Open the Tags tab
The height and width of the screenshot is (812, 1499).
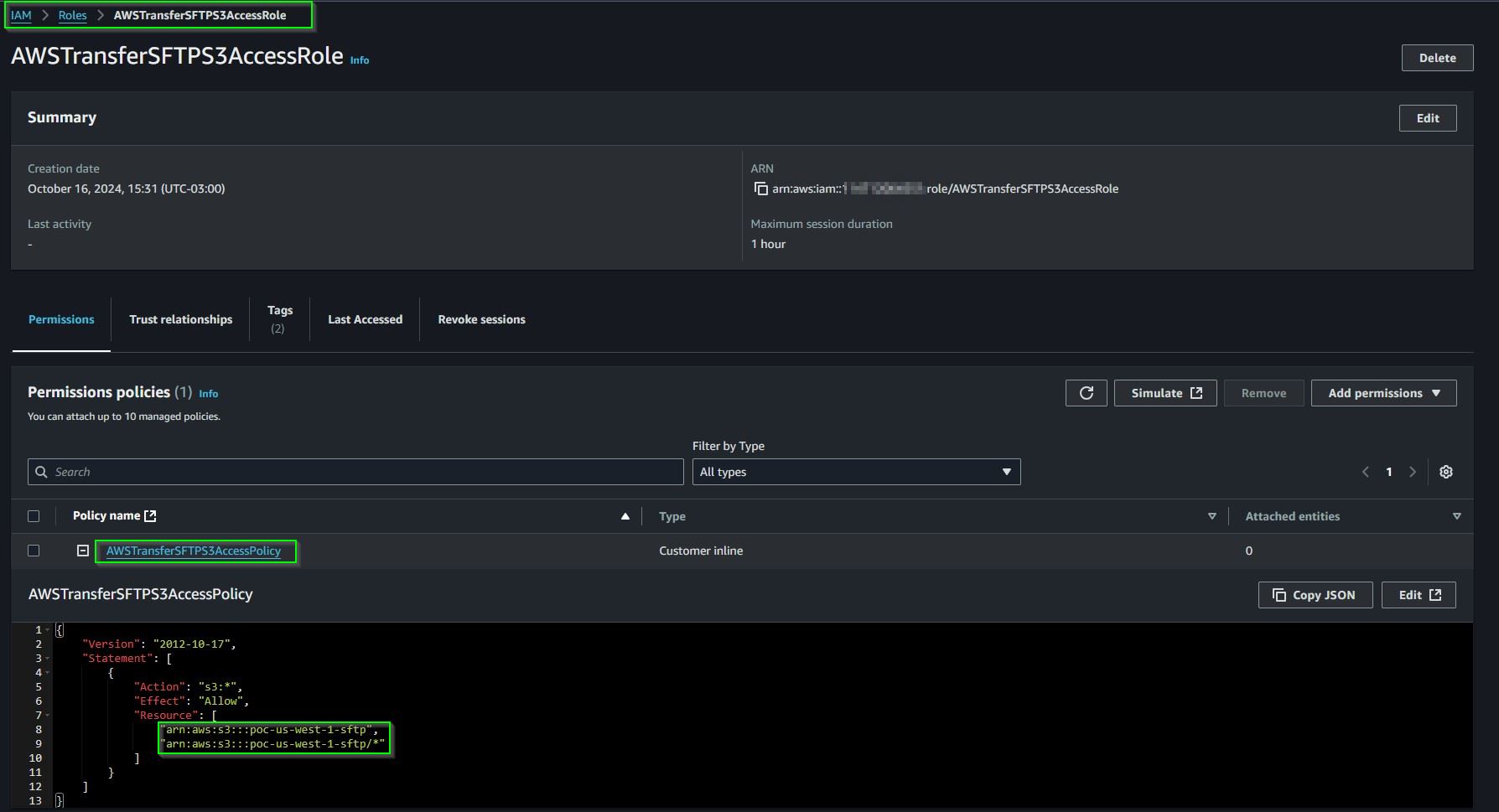click(279, 319)
